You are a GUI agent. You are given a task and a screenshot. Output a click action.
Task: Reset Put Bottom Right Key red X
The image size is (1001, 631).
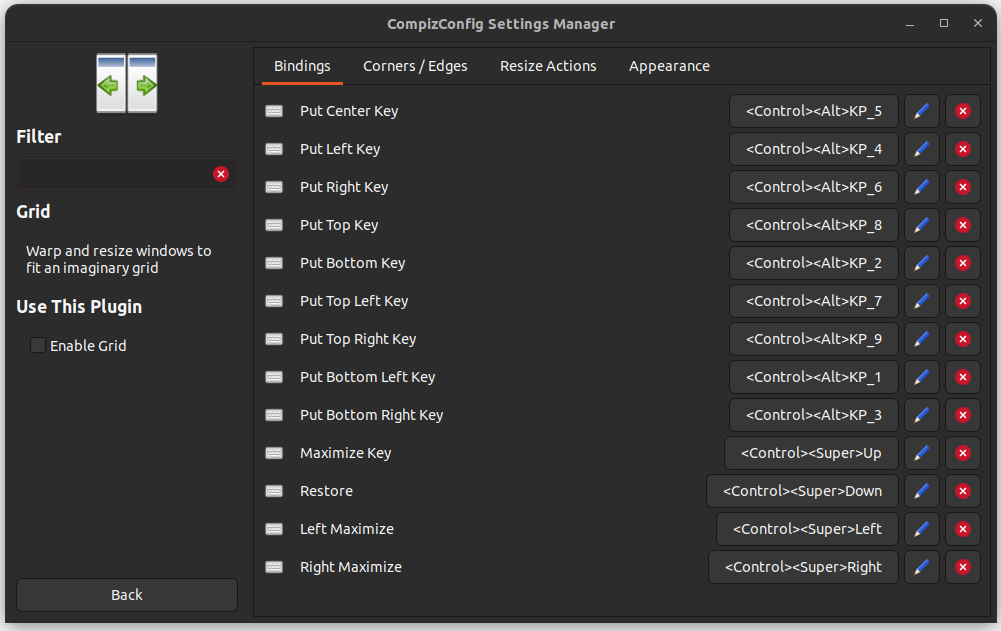coord(963,415)
